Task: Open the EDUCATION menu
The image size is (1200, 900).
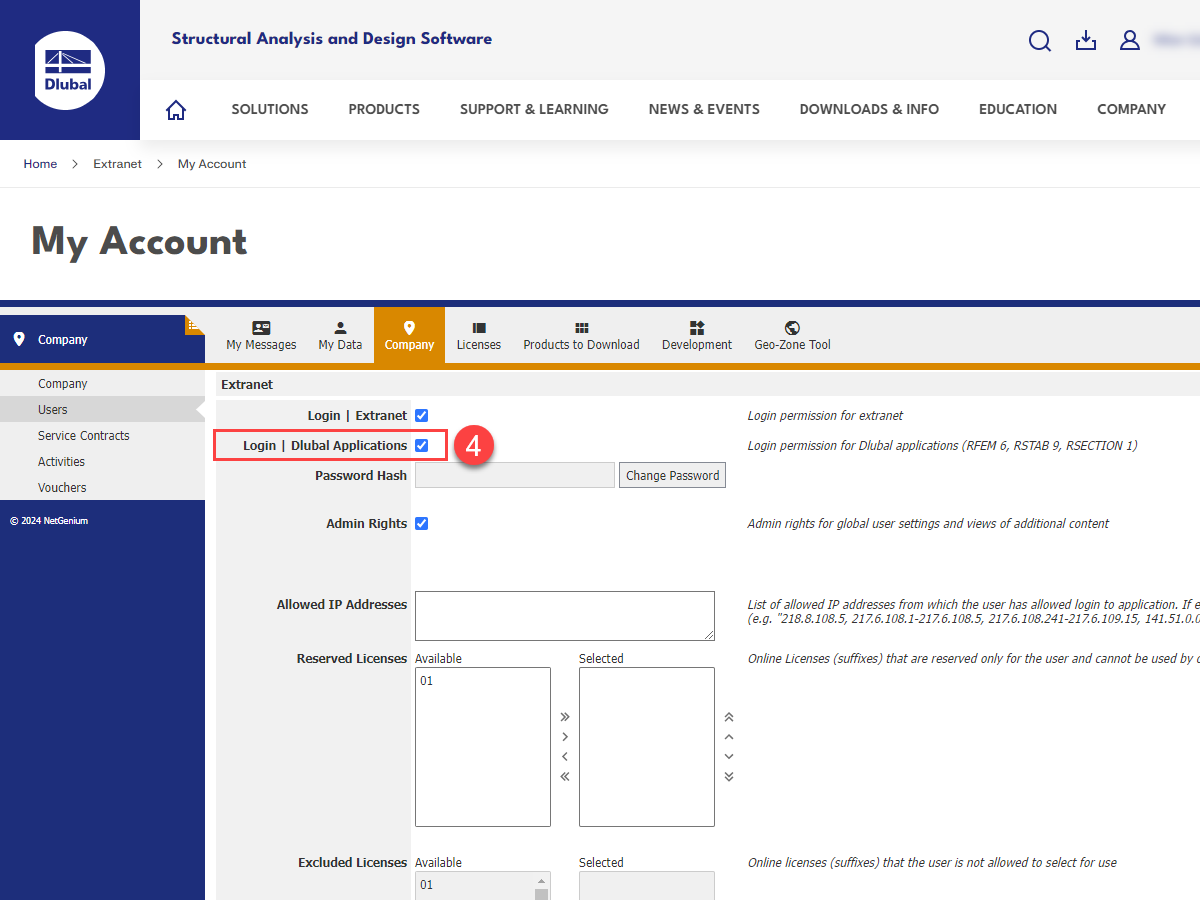Action: click(x=1018, y=110)
